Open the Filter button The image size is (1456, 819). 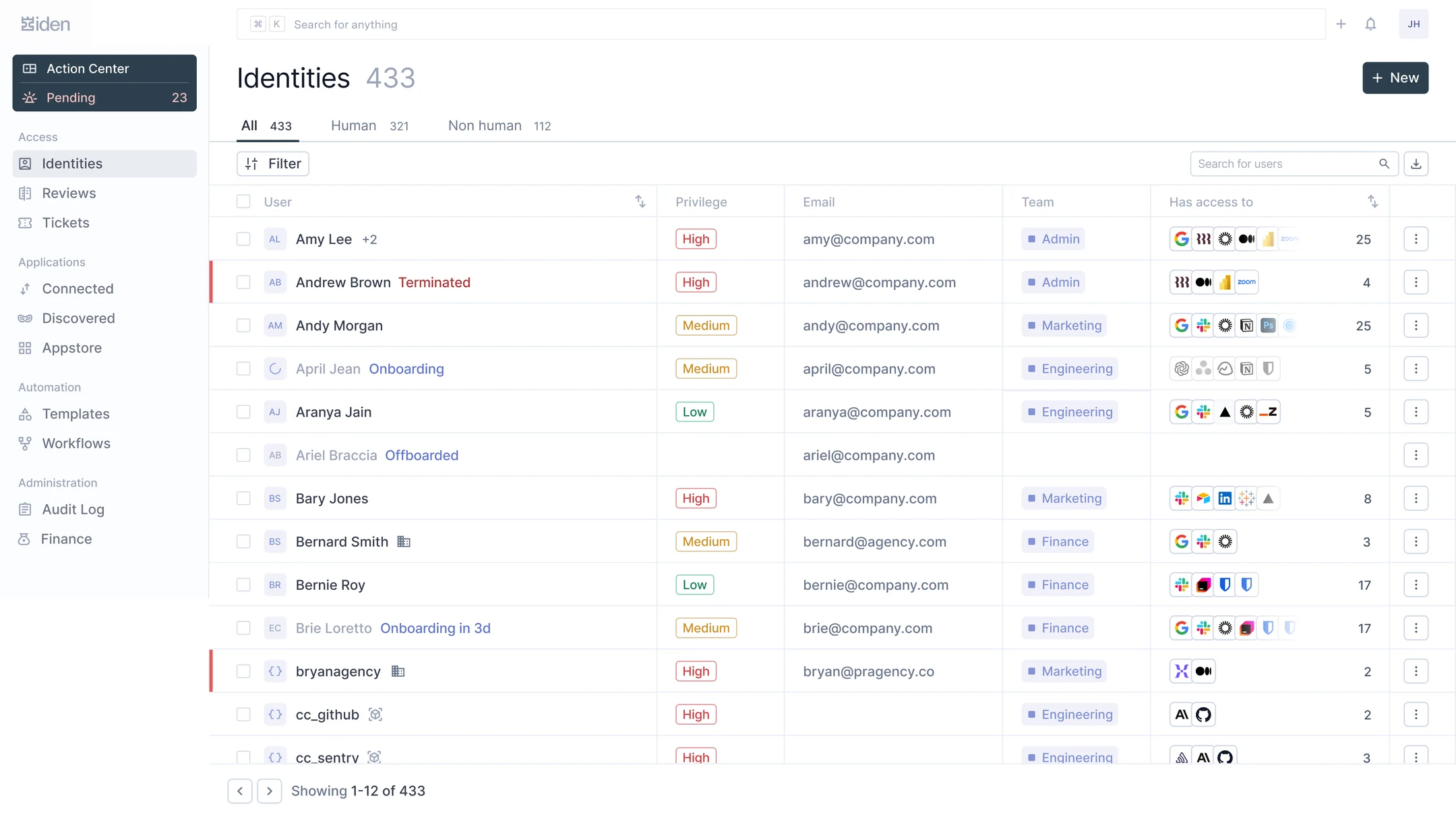pyautogui.click(x=273, y=164)
